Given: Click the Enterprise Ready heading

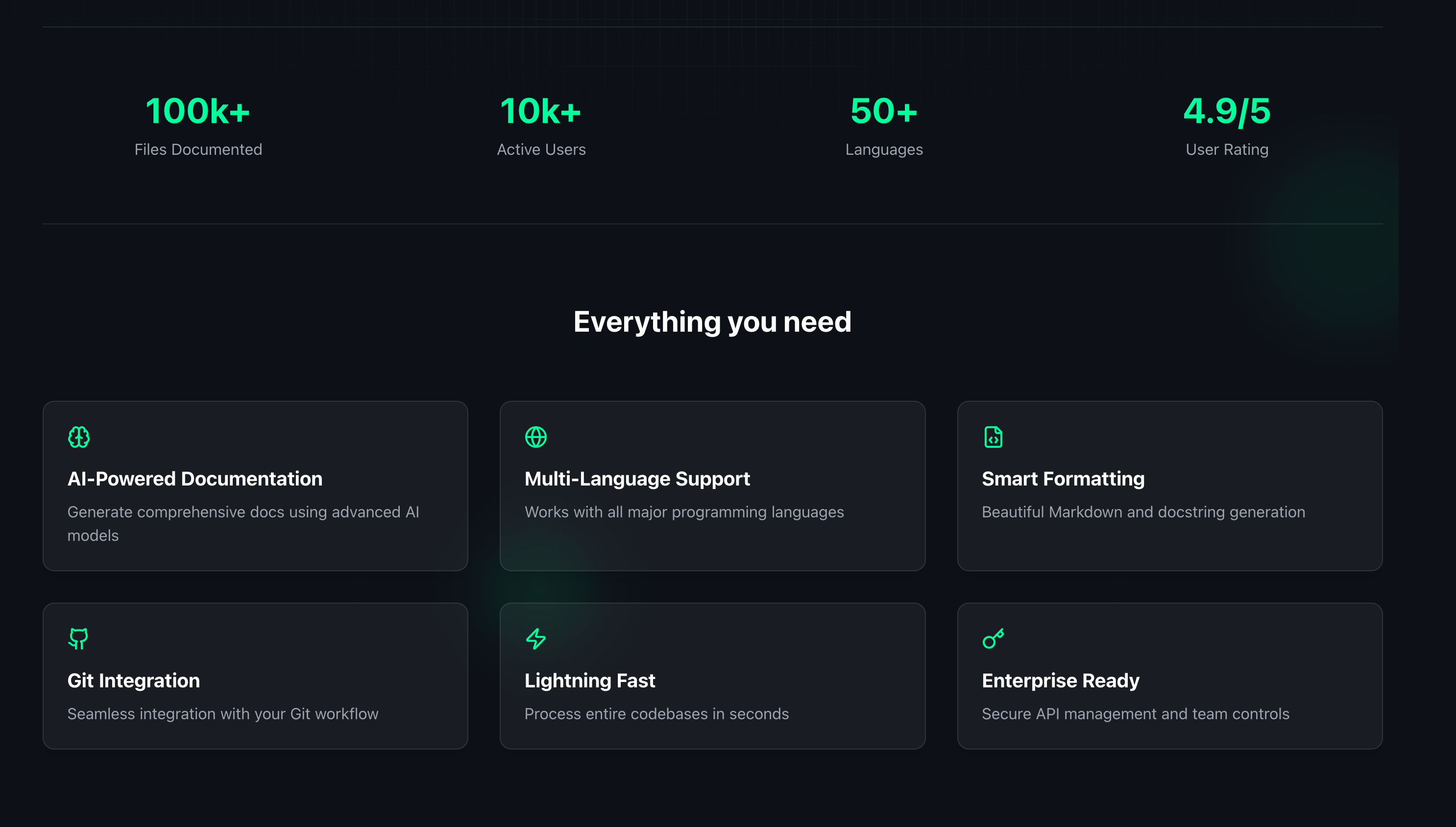Looking at the screenshot, I should 1060,681.
